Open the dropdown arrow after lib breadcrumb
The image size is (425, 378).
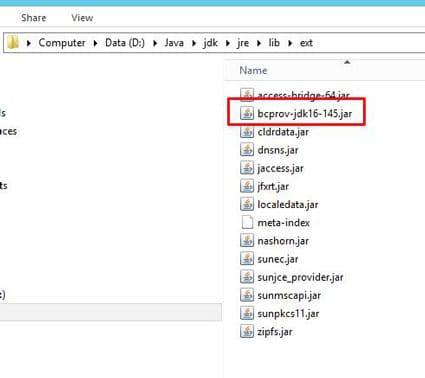pos(290,43)
